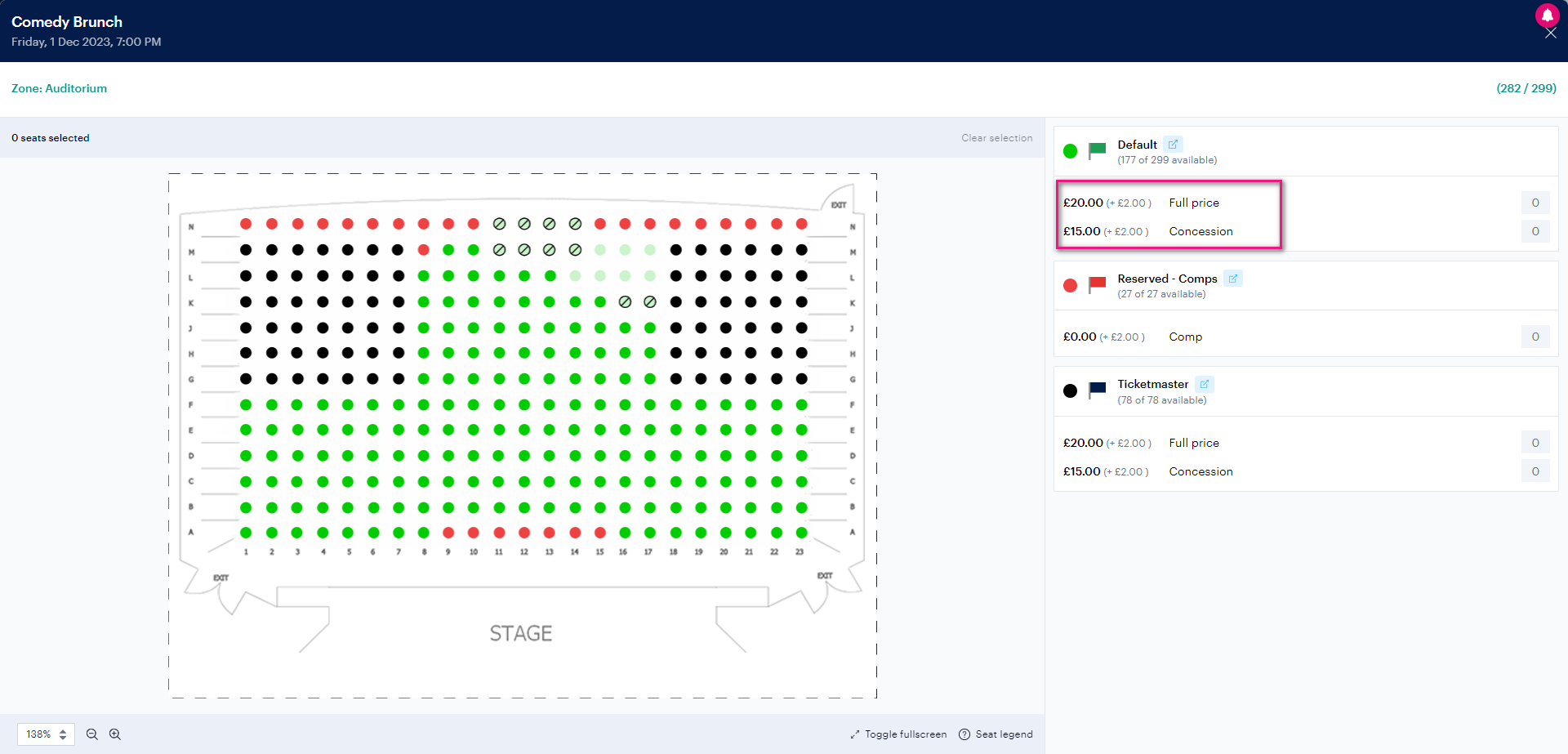Open the Reserved - Comps external link
The height and width of the screenshot is (754, 1568).
coord(1233,278)
